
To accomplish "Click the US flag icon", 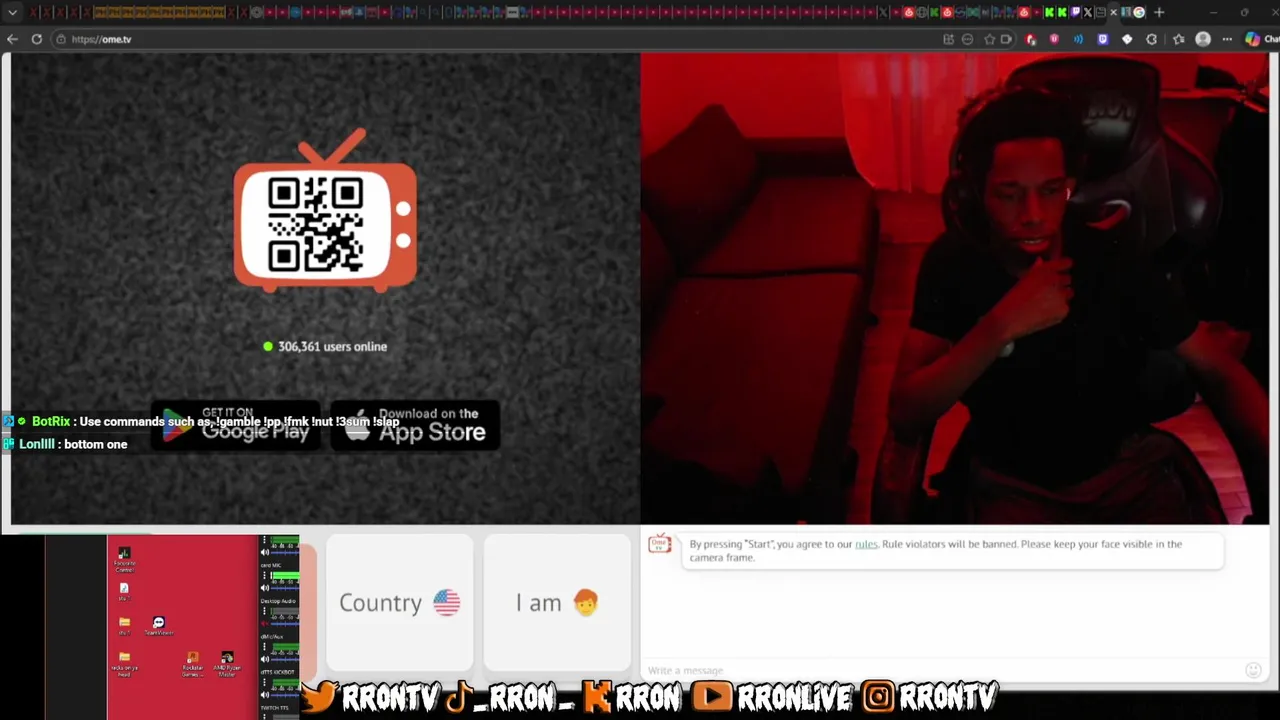I will coord(446,602).
